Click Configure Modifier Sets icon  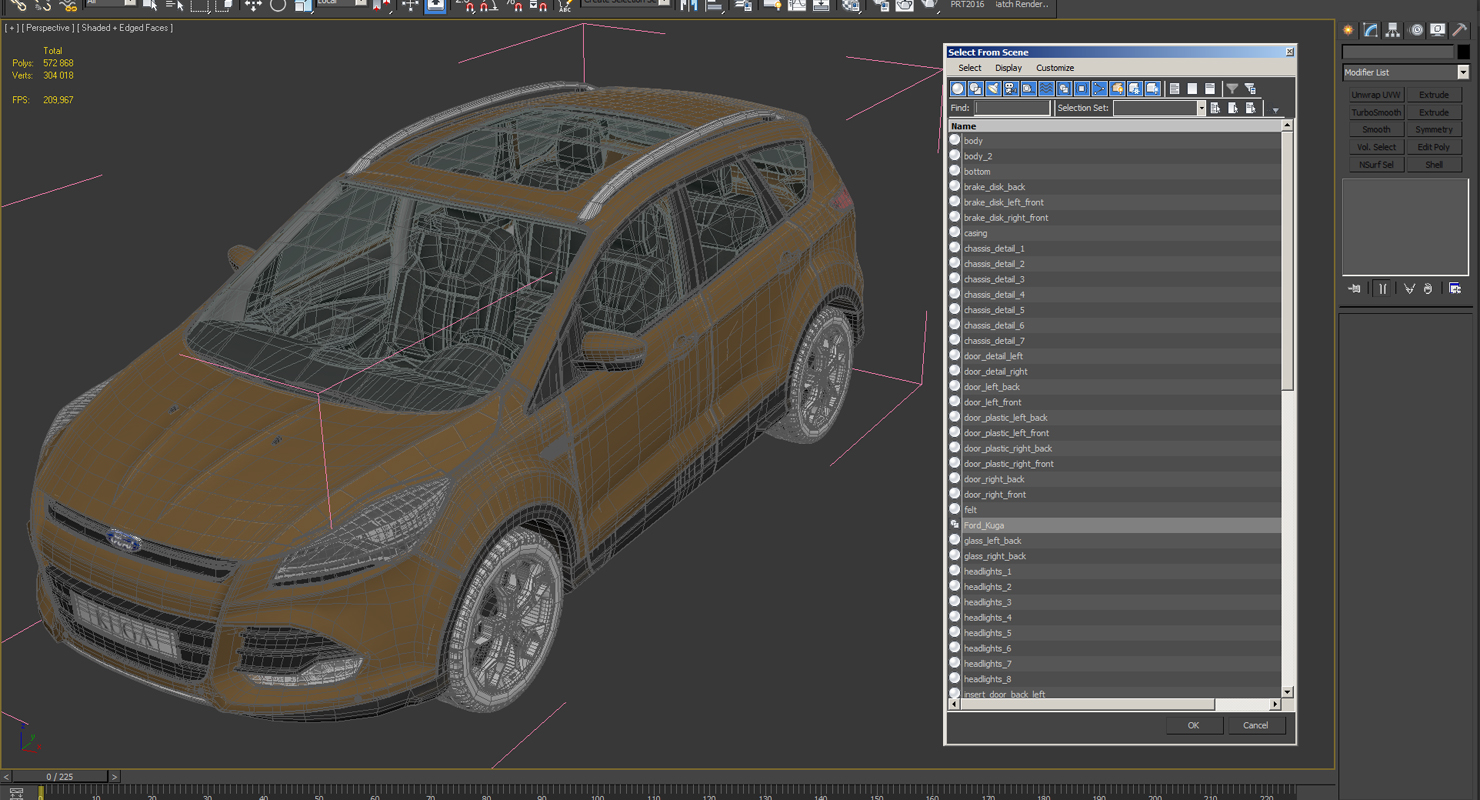(x=1455, y=289)
